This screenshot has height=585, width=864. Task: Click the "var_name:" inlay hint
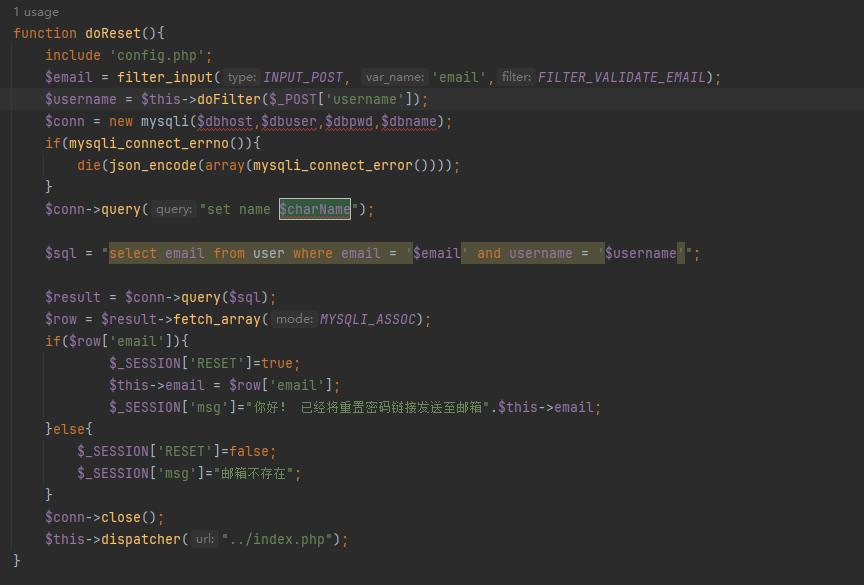(395, 77)
